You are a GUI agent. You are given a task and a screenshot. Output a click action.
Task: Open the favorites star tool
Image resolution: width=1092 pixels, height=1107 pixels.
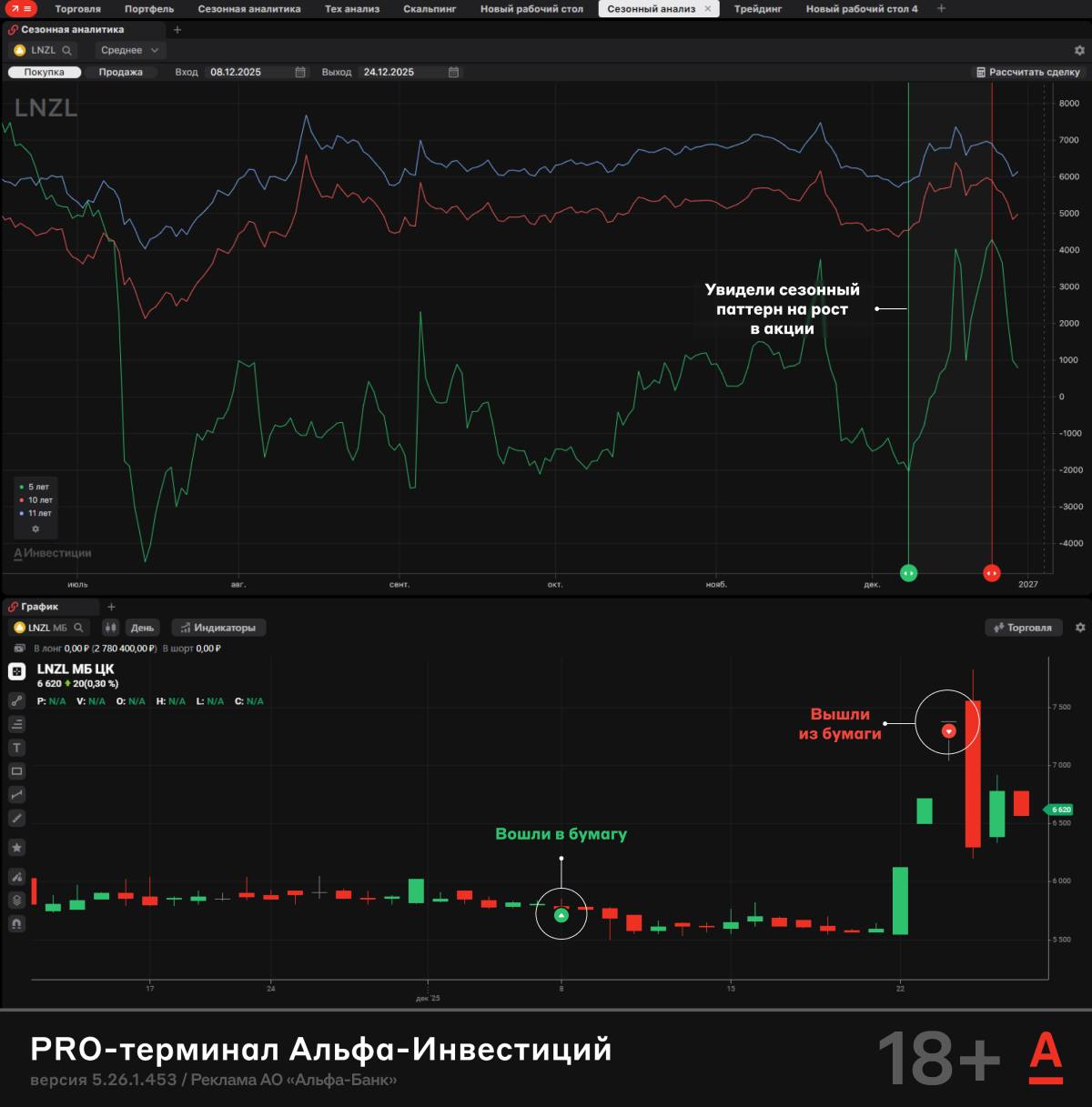tap(16, 848)
